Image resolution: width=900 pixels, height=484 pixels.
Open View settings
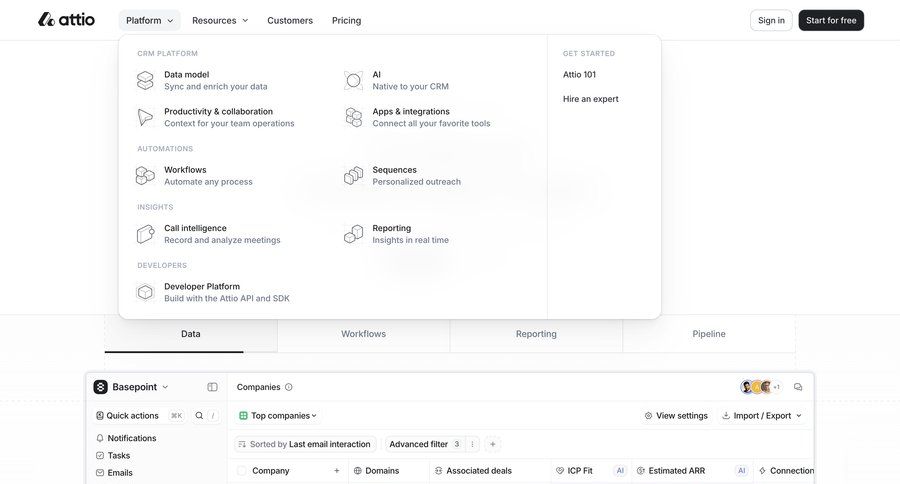coord(676,416)
